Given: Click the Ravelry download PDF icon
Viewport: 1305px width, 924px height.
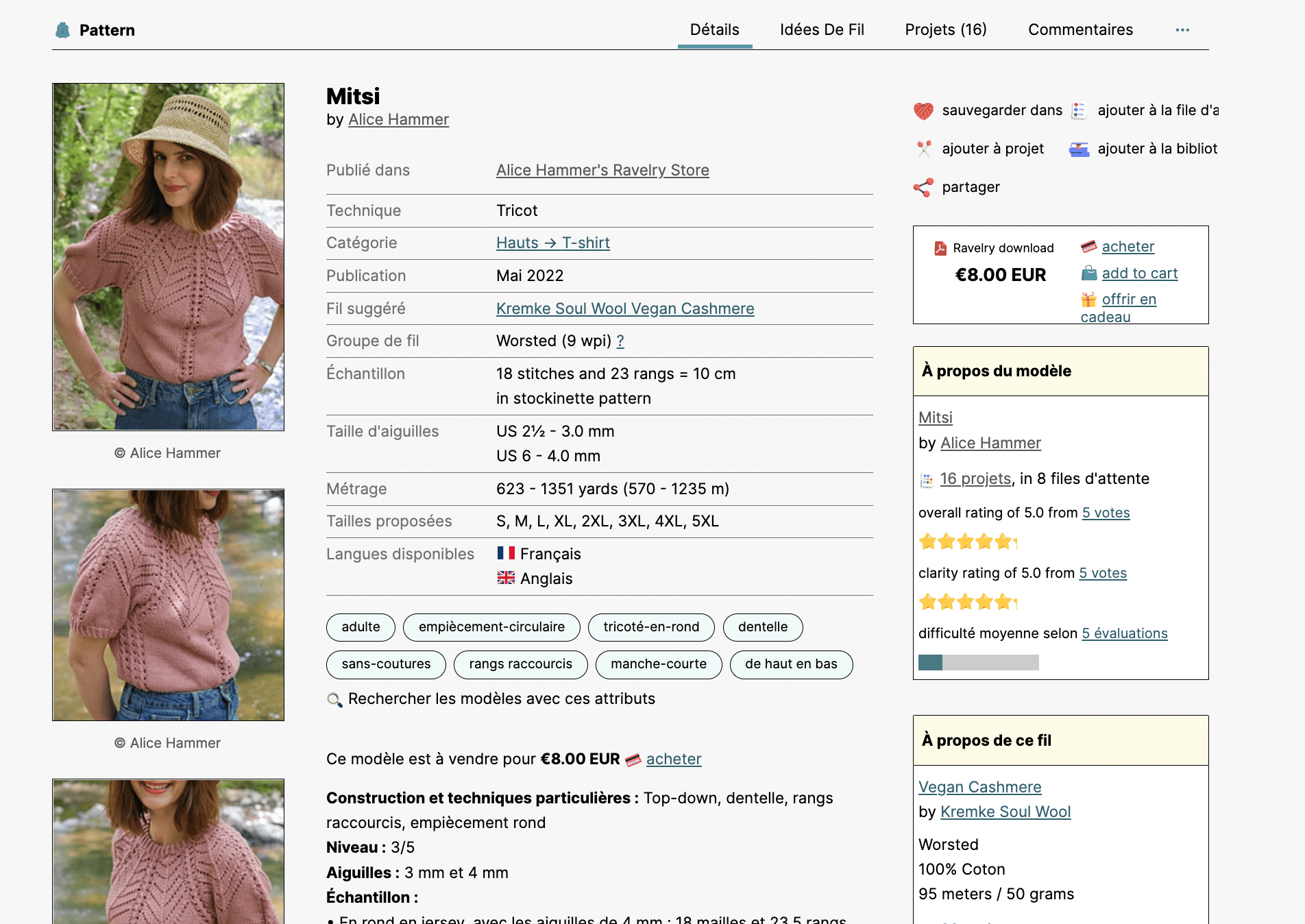Looking at the screenshot, I should (x=940, y=248).
